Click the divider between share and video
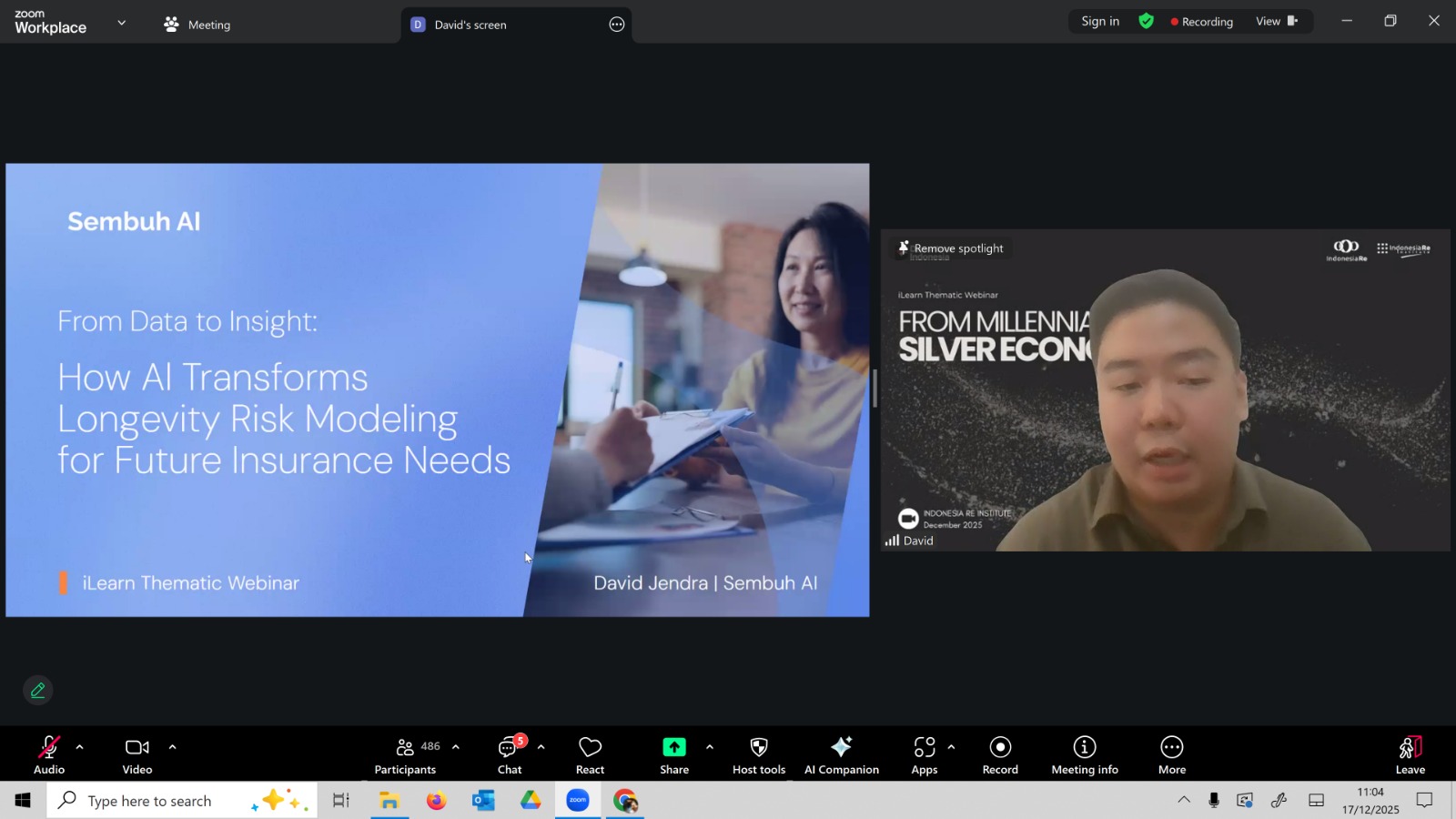Screen dimensions: 1456x819 click(x=875, y=389)
